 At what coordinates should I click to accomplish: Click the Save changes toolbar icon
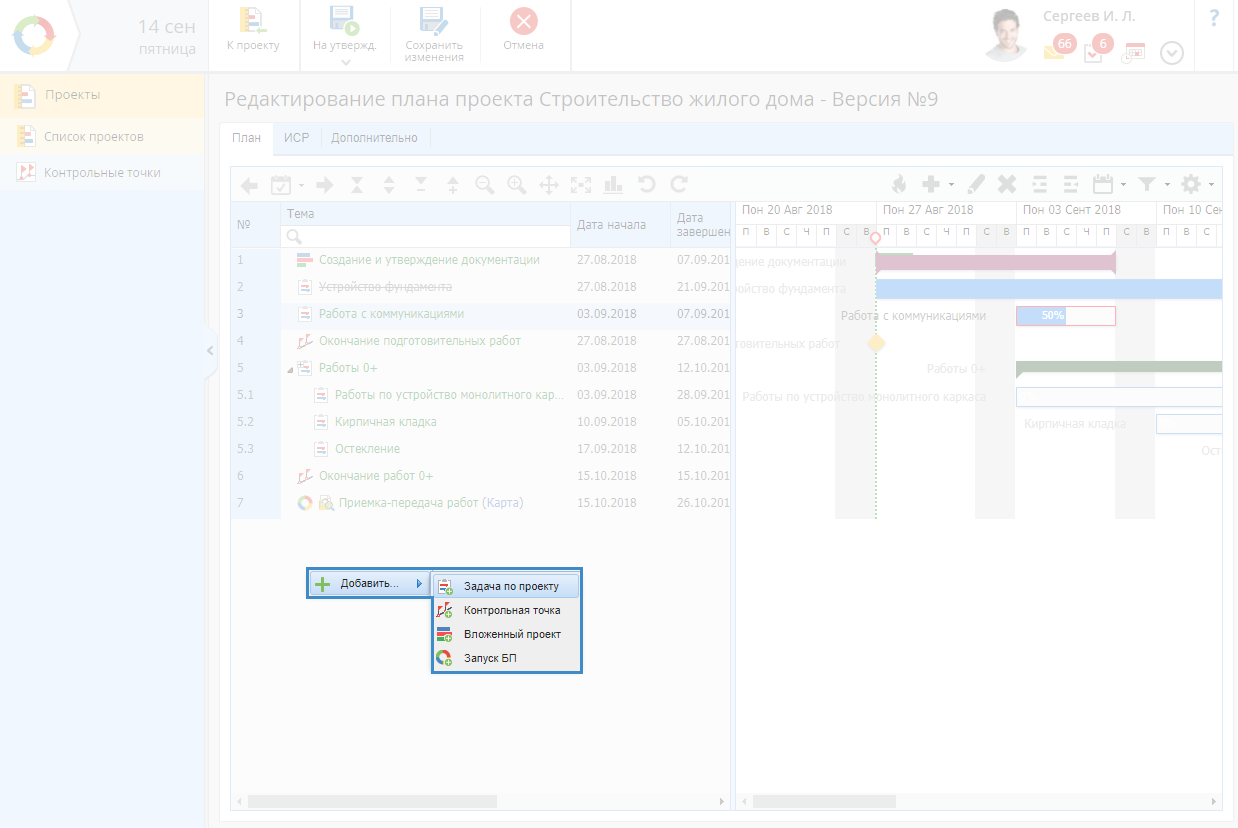pos(433,22)
